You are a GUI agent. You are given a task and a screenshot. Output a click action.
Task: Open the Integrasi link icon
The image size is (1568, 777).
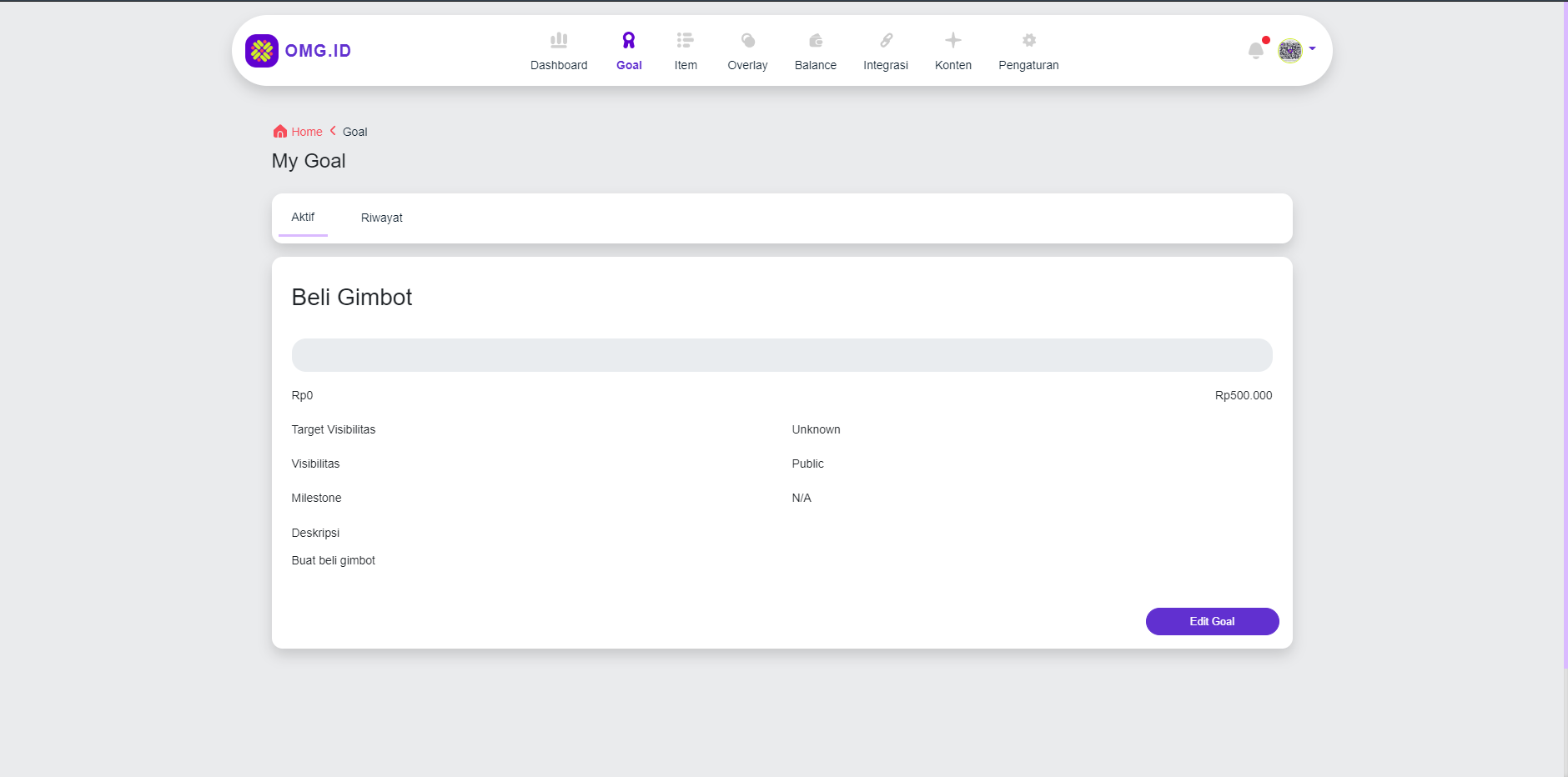point(885,40)
